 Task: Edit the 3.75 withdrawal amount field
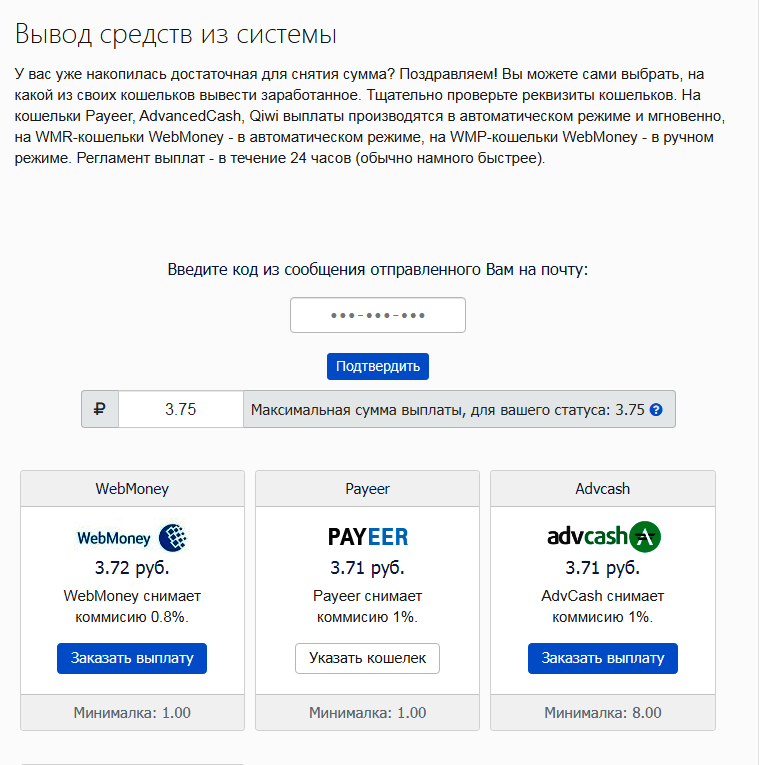click(181, 409)
